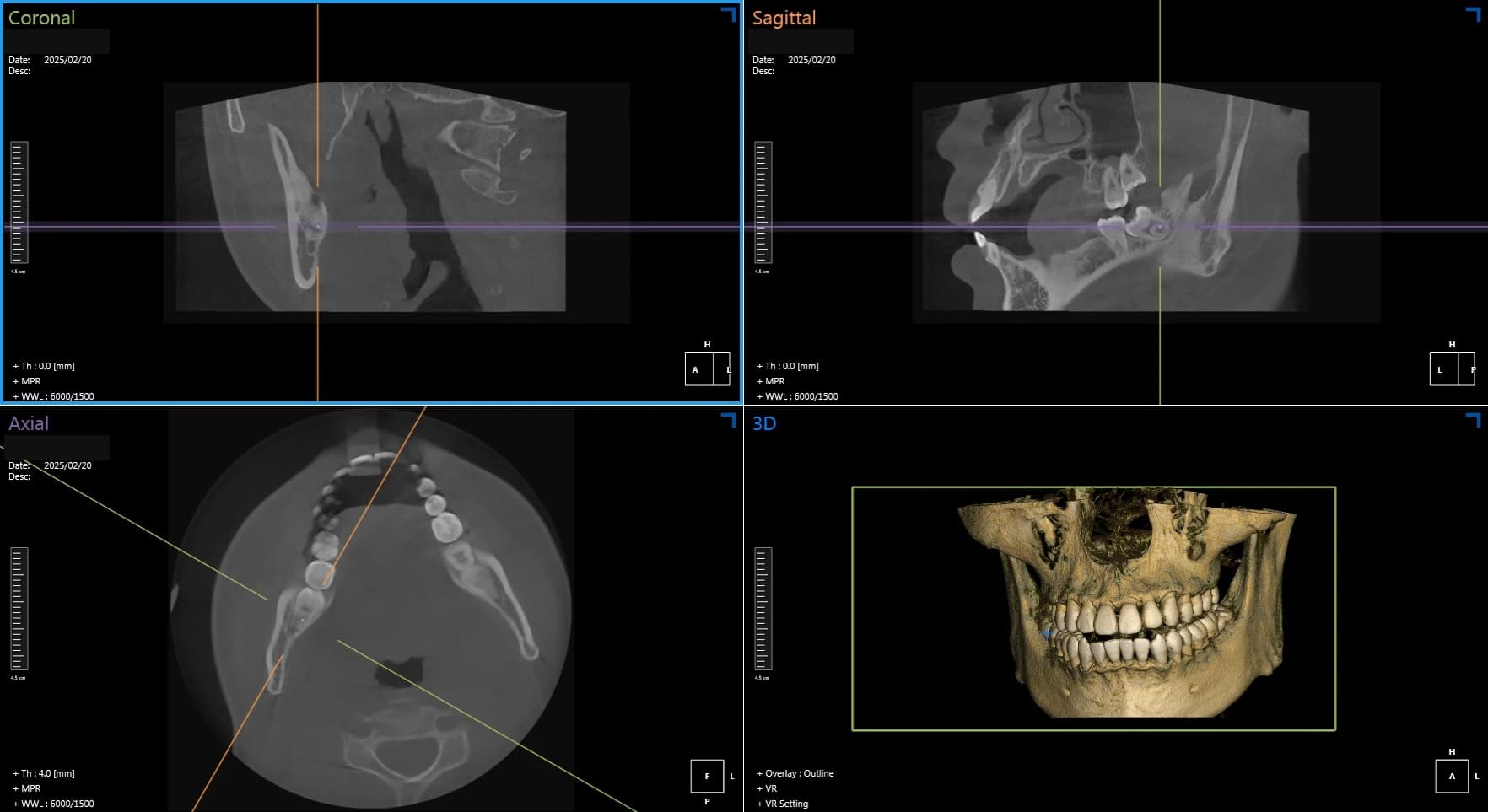Viewport: 1488px width, 812px height.
Task: Click the 3D skull volume rendering
Action: click(x=1127, y=603)
